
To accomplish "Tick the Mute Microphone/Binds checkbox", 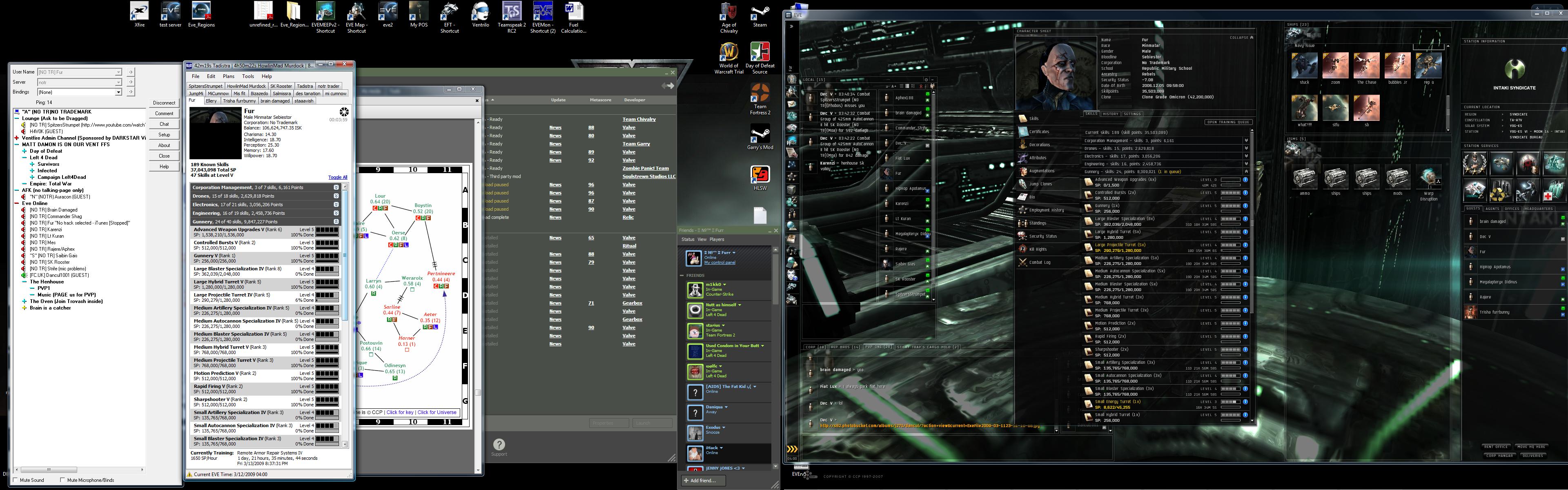I will [63, 480].
